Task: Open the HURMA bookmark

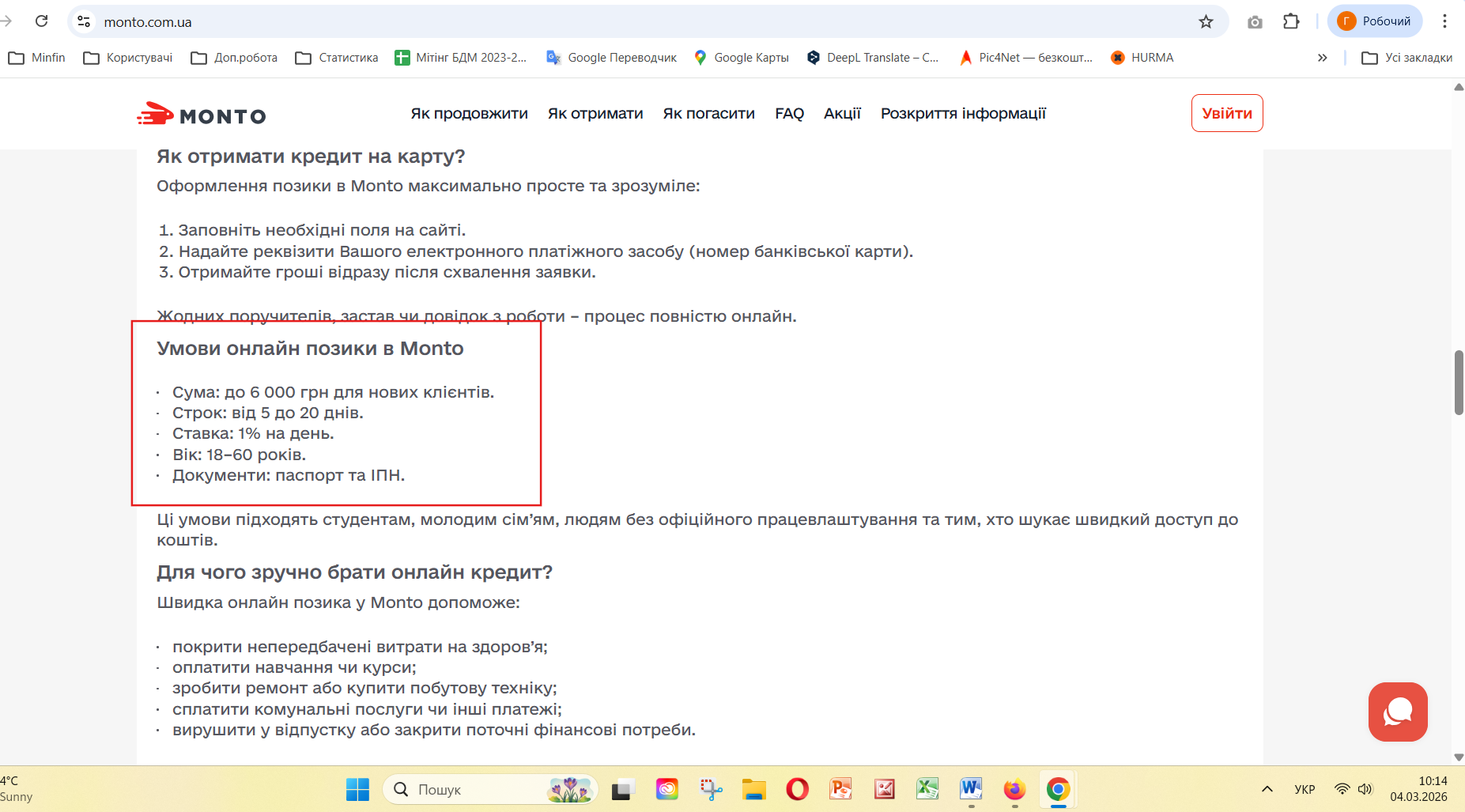Action: click(x=1142, y=58)
